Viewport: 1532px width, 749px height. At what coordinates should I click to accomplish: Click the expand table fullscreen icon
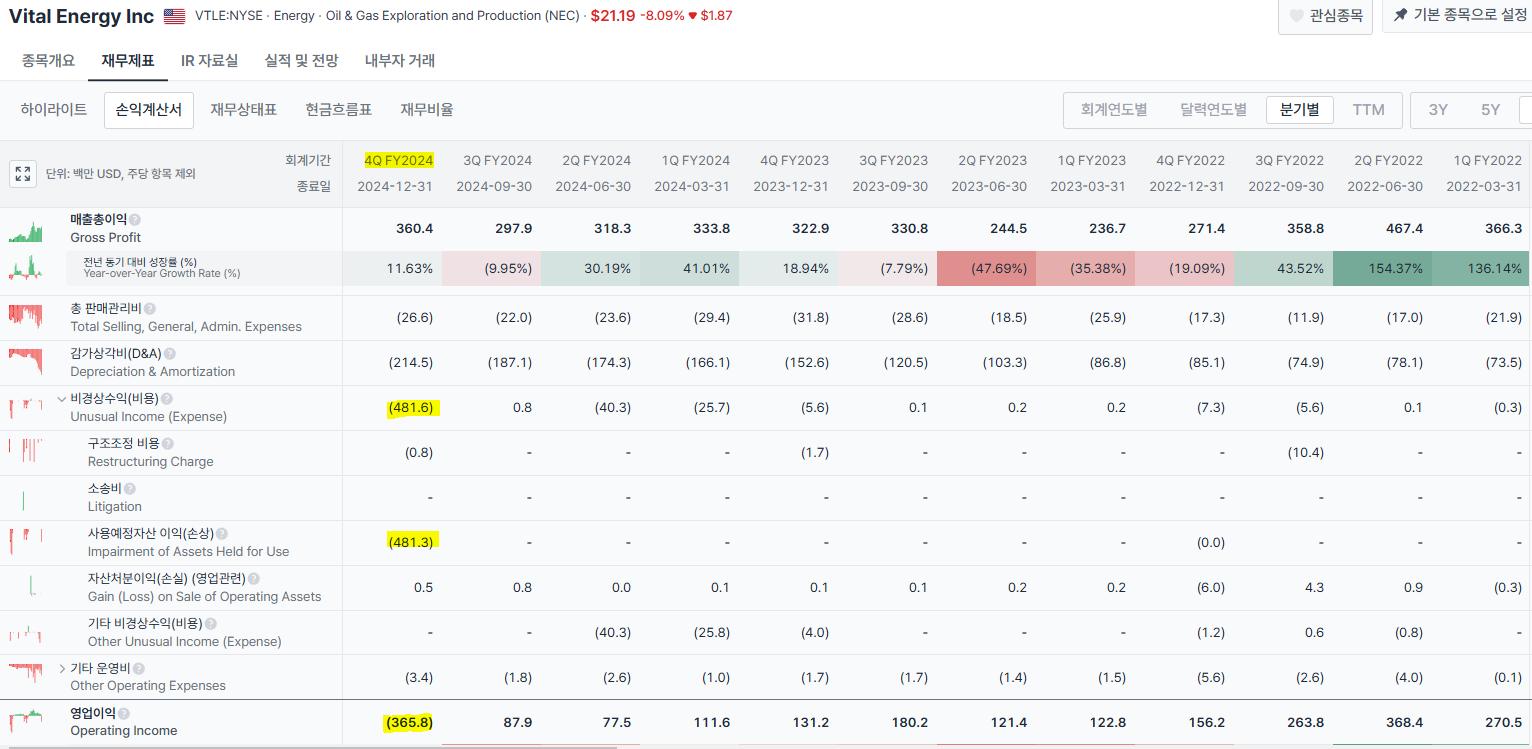tap(23, 174)
